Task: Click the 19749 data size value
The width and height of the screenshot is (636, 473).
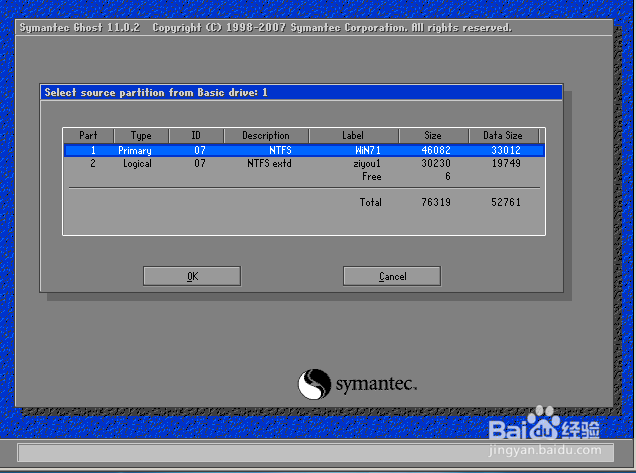Action: click(x=506, y=163)
